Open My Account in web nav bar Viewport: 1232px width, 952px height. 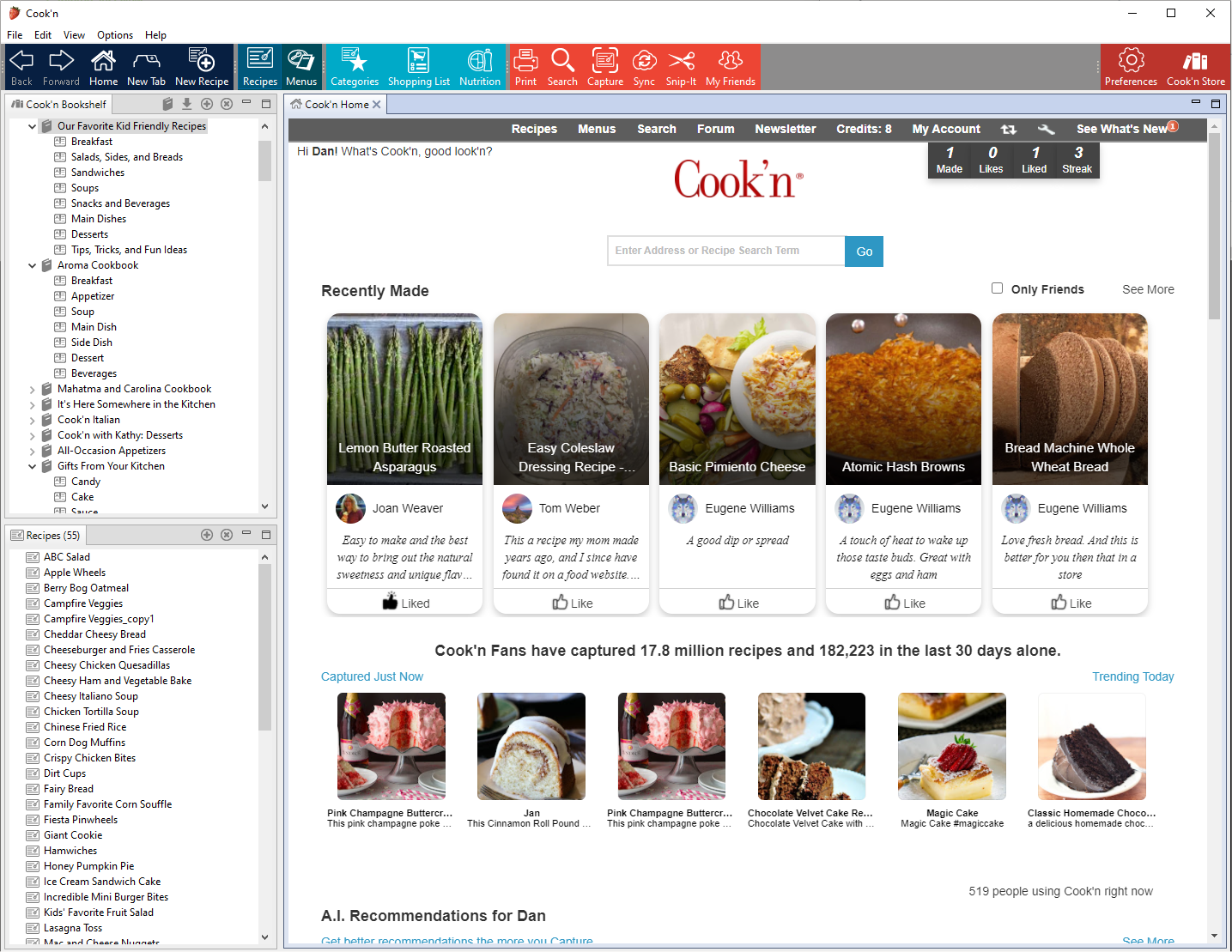tap(946, 129)
